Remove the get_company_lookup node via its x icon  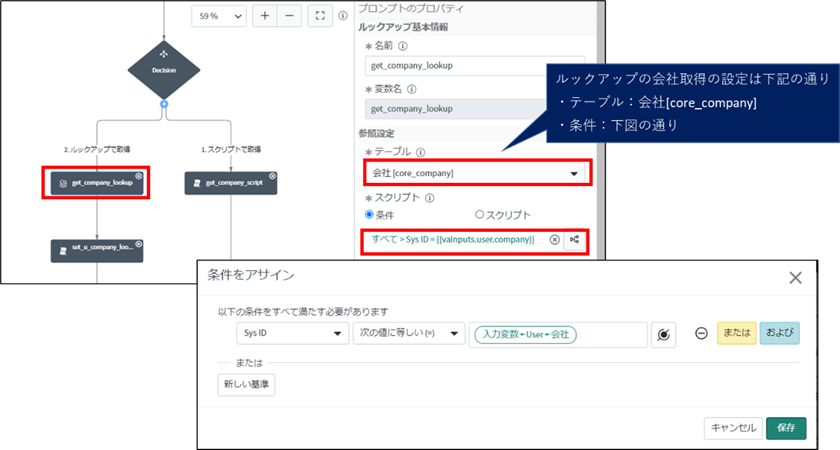point(139,176)
